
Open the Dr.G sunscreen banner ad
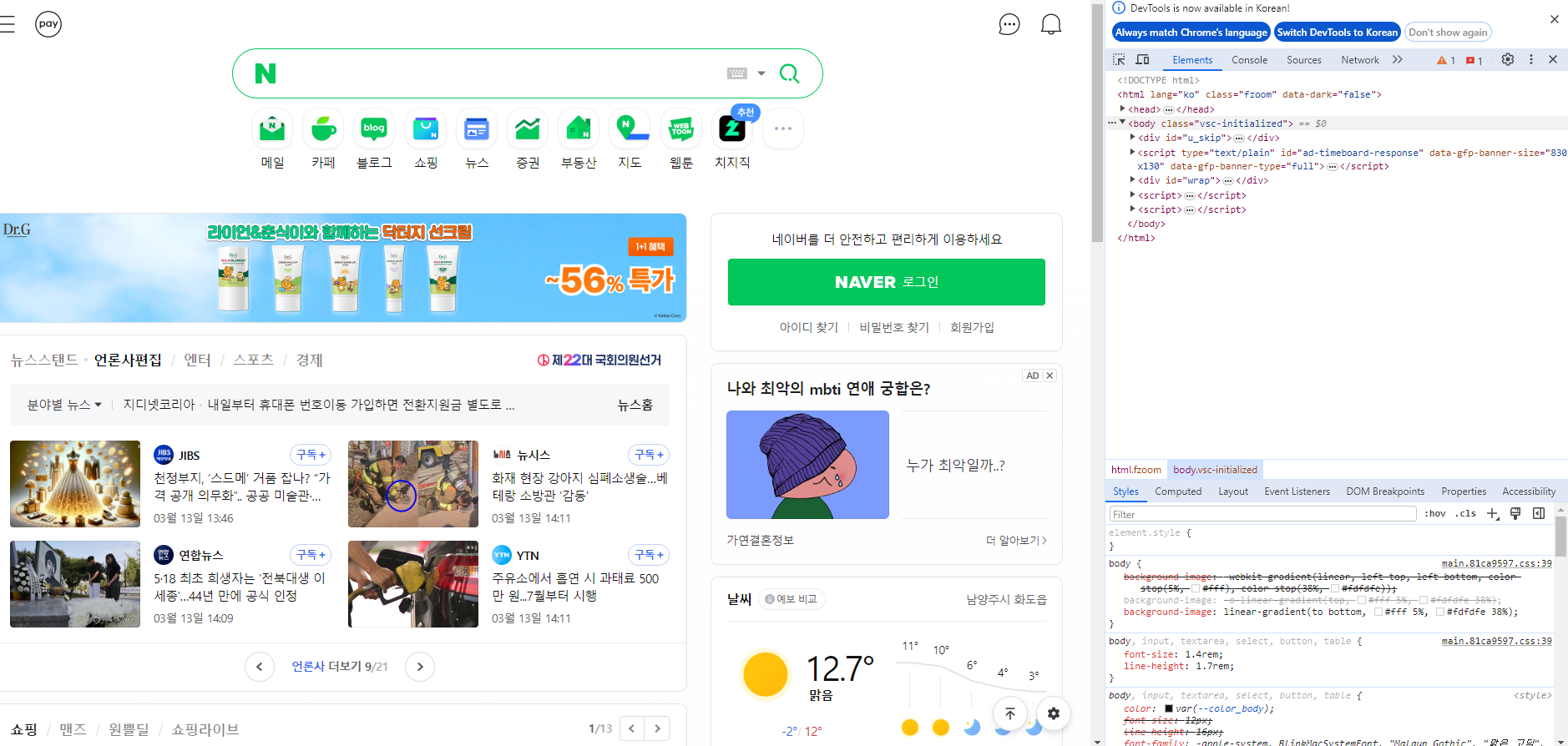pyautogui.click(x=342, y=268)
